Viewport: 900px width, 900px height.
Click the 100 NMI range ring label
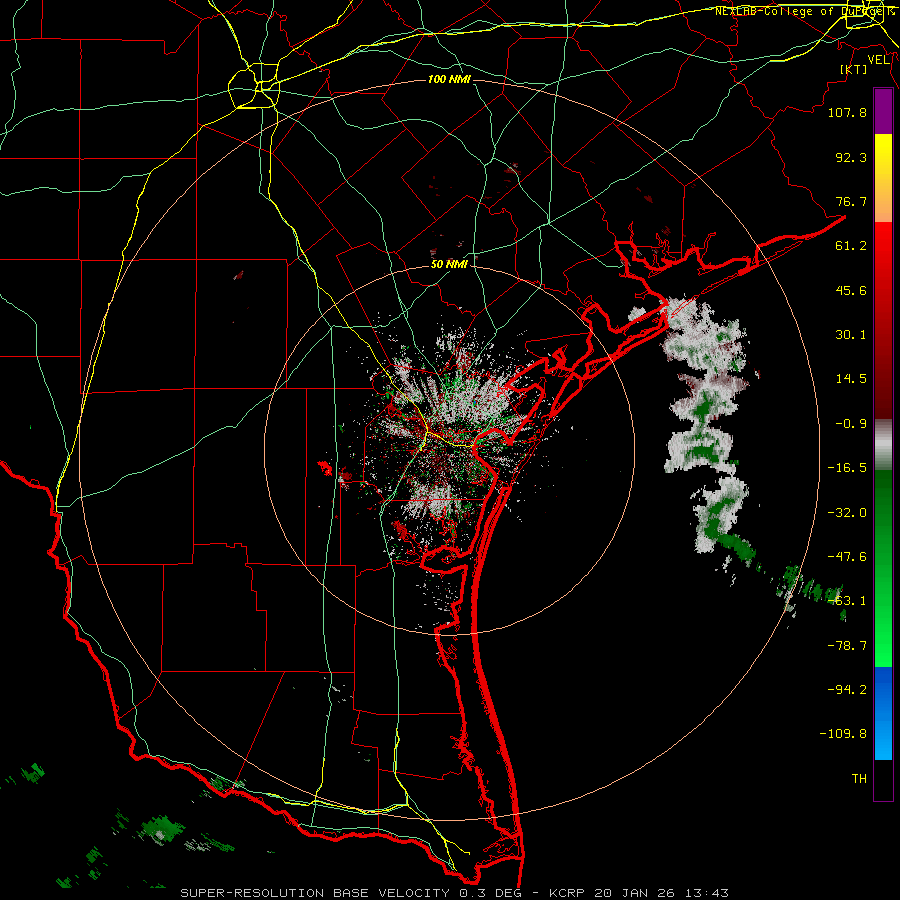449,79
